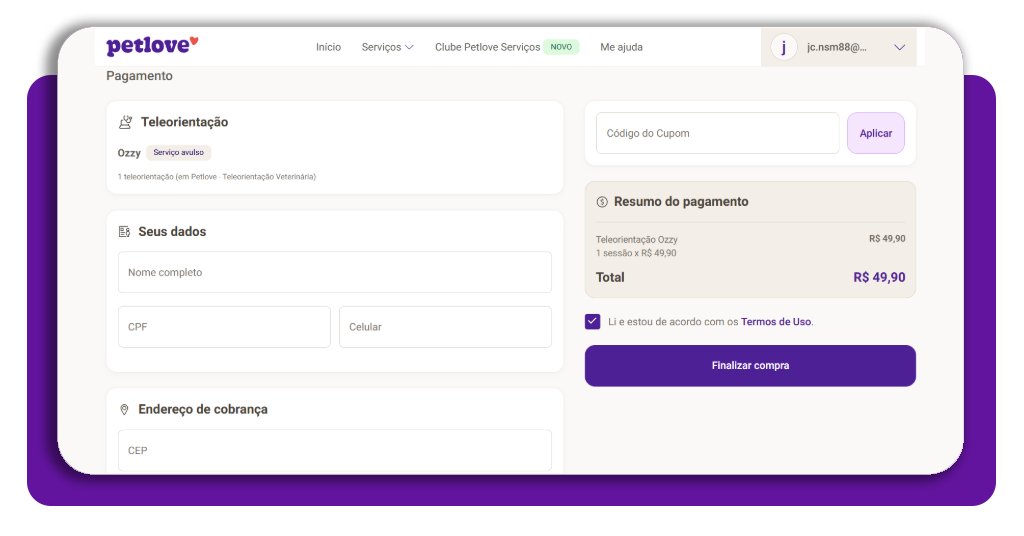Click the 1 teleorientação description text

coord(217,177)
